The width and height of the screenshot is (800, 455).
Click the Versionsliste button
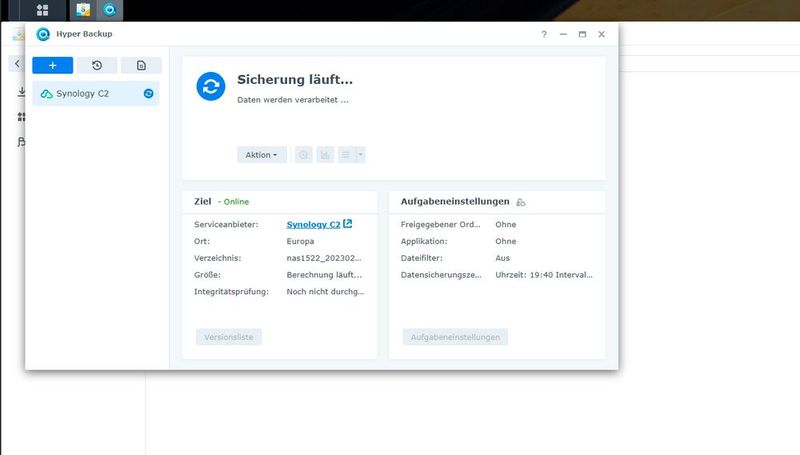point(229,337)
